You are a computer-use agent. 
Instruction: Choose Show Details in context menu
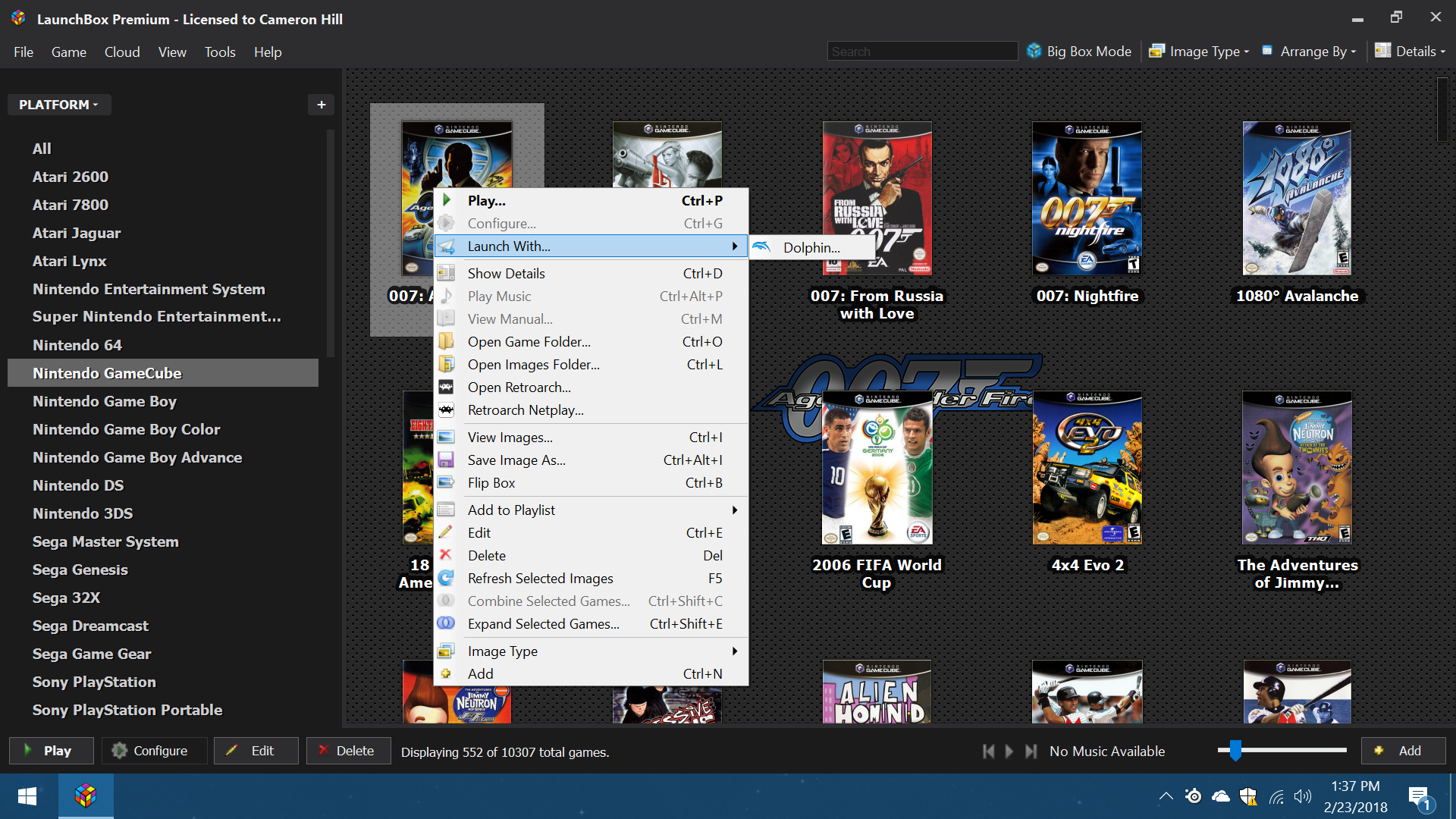pyautogui.click(x=591, y=273)
